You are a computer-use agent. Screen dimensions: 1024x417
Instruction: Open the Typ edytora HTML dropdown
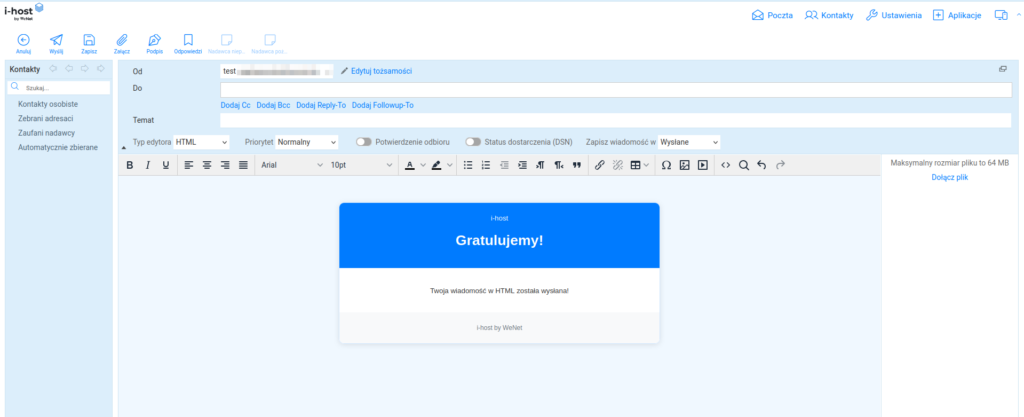click(202, 142)
